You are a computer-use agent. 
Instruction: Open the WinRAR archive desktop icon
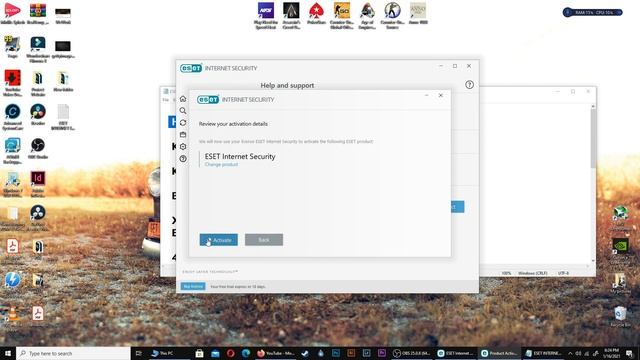click(x=38, y=13)
